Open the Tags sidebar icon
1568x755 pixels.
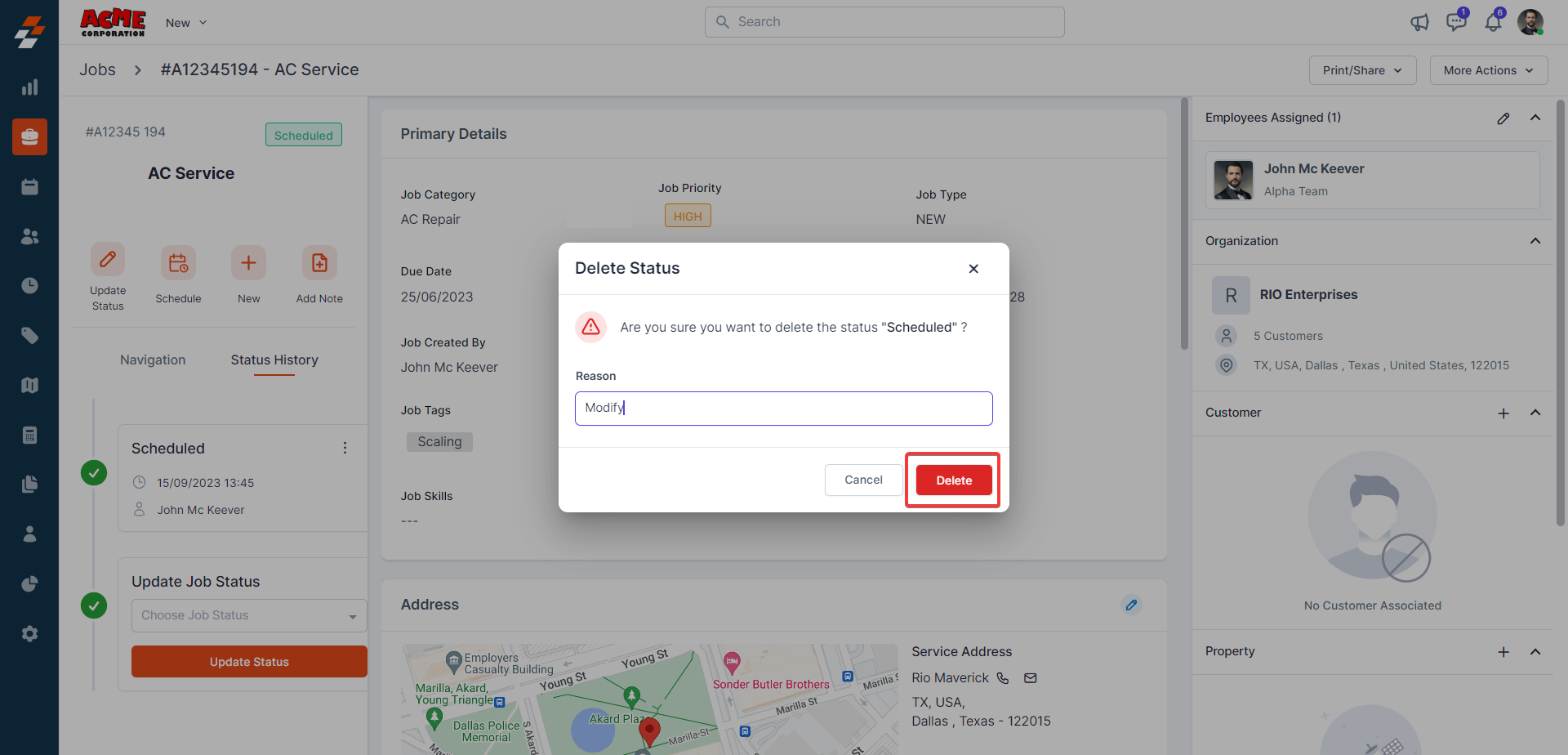(29, 336)
